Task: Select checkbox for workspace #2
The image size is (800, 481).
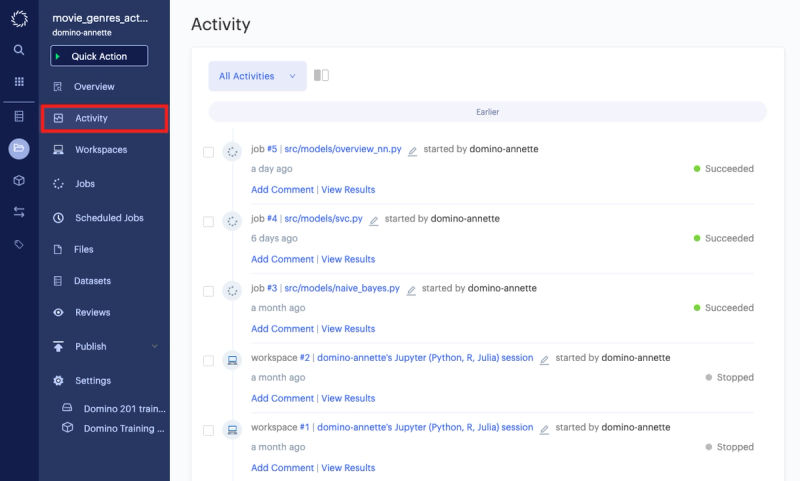Action: (208, 361)
